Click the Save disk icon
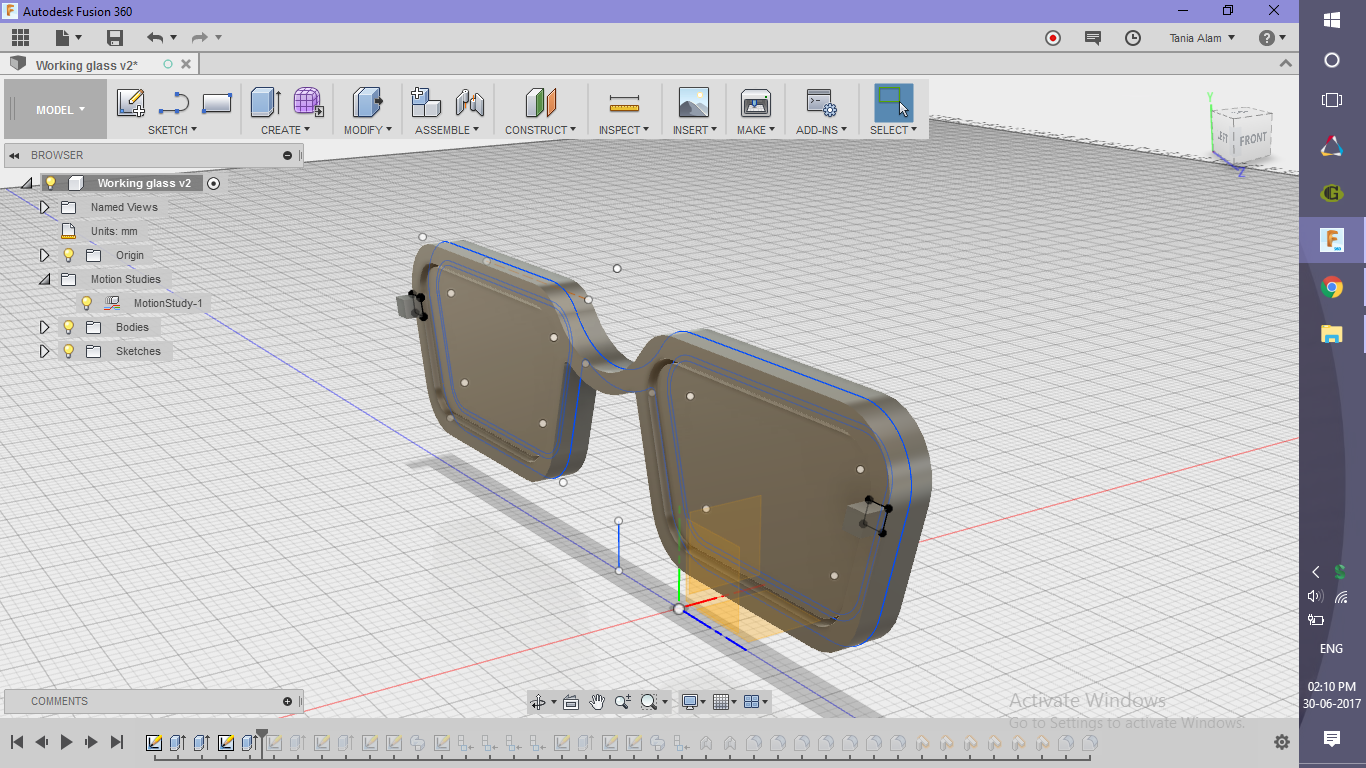 click(115, 38)
